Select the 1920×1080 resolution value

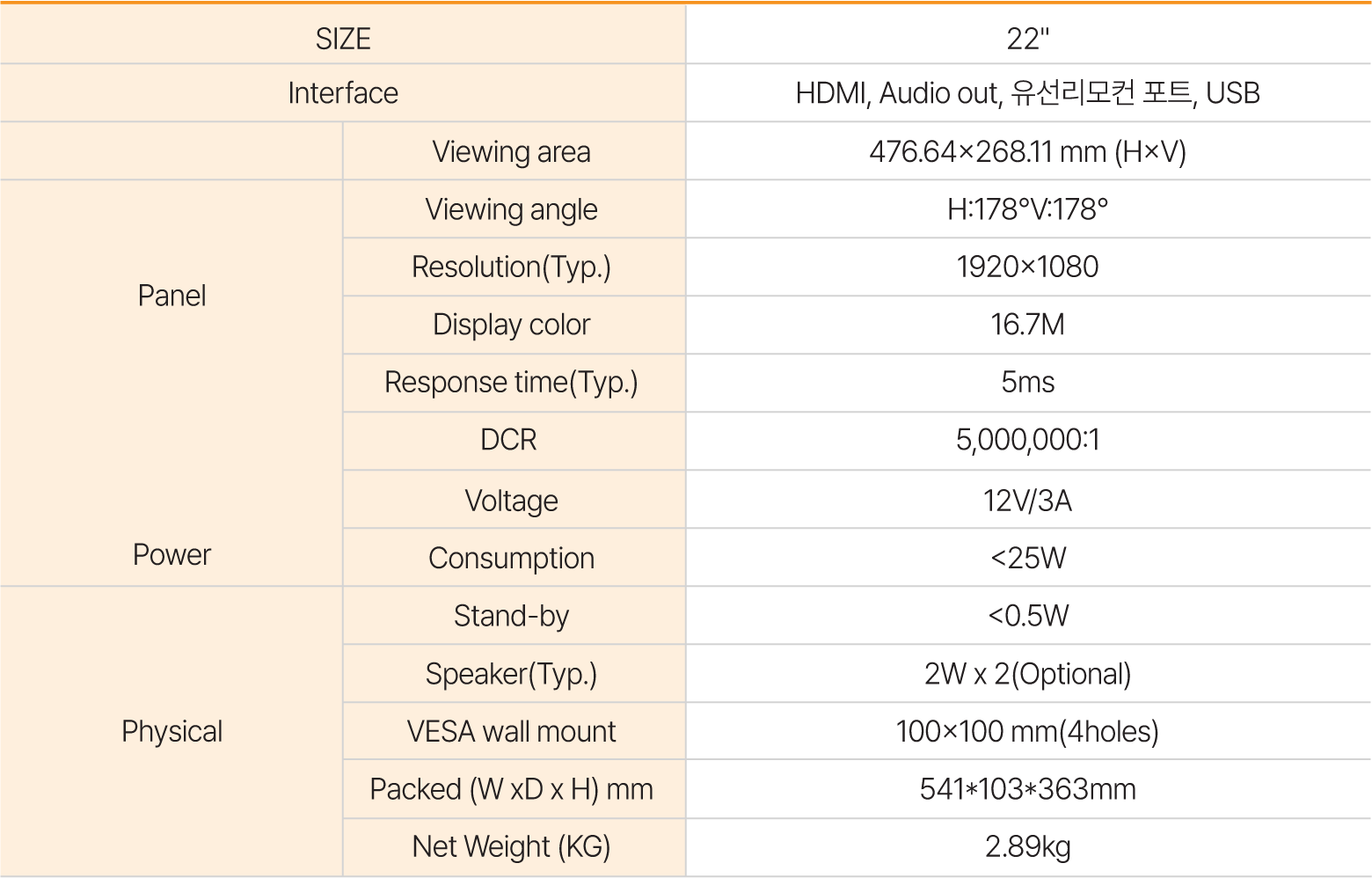tap(1028, 267)
